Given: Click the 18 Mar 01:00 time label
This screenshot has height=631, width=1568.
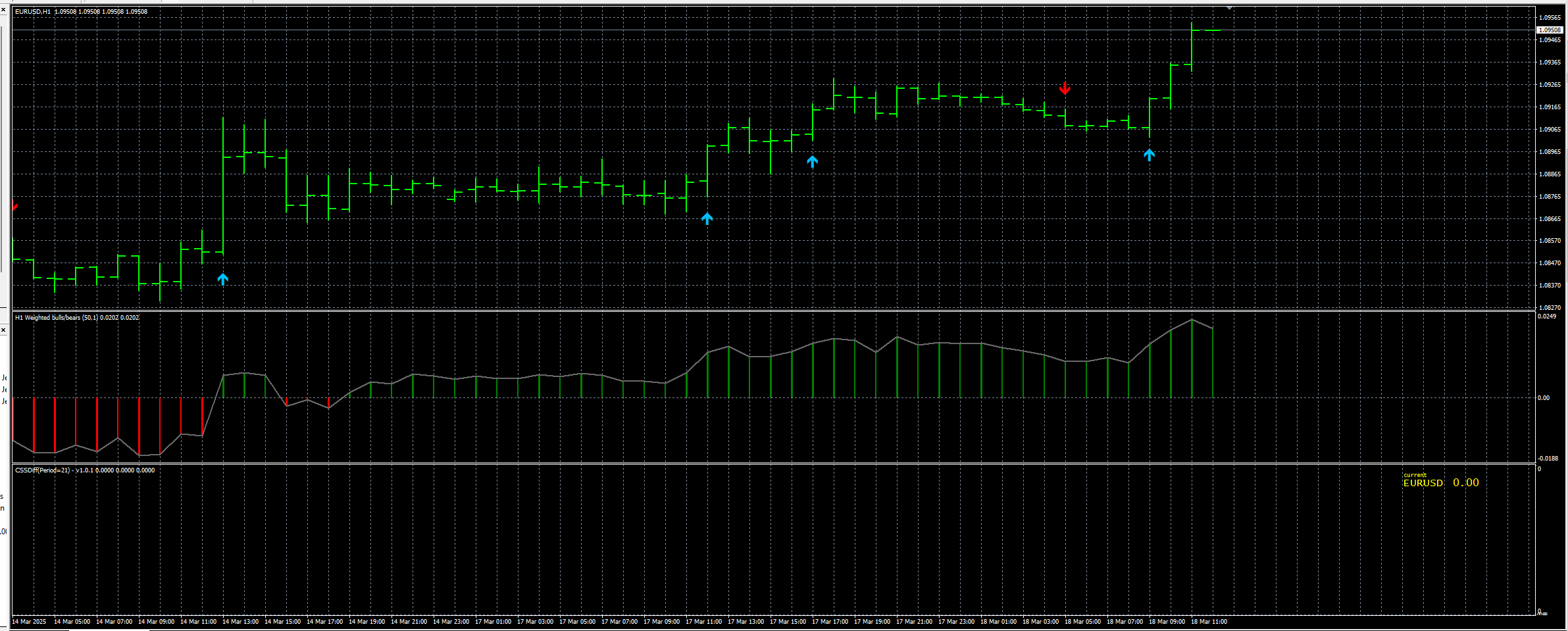Looking at the screenshot, I should click(x=998, y=622).
